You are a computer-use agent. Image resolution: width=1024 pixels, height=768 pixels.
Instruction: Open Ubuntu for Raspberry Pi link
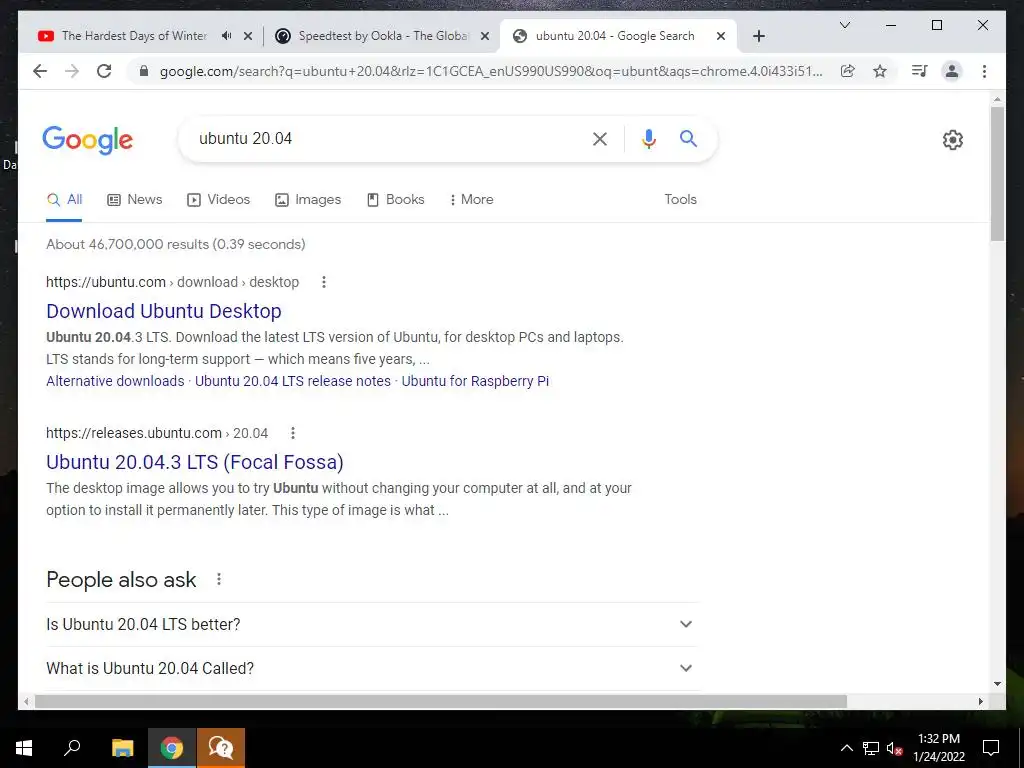point(475,381)
